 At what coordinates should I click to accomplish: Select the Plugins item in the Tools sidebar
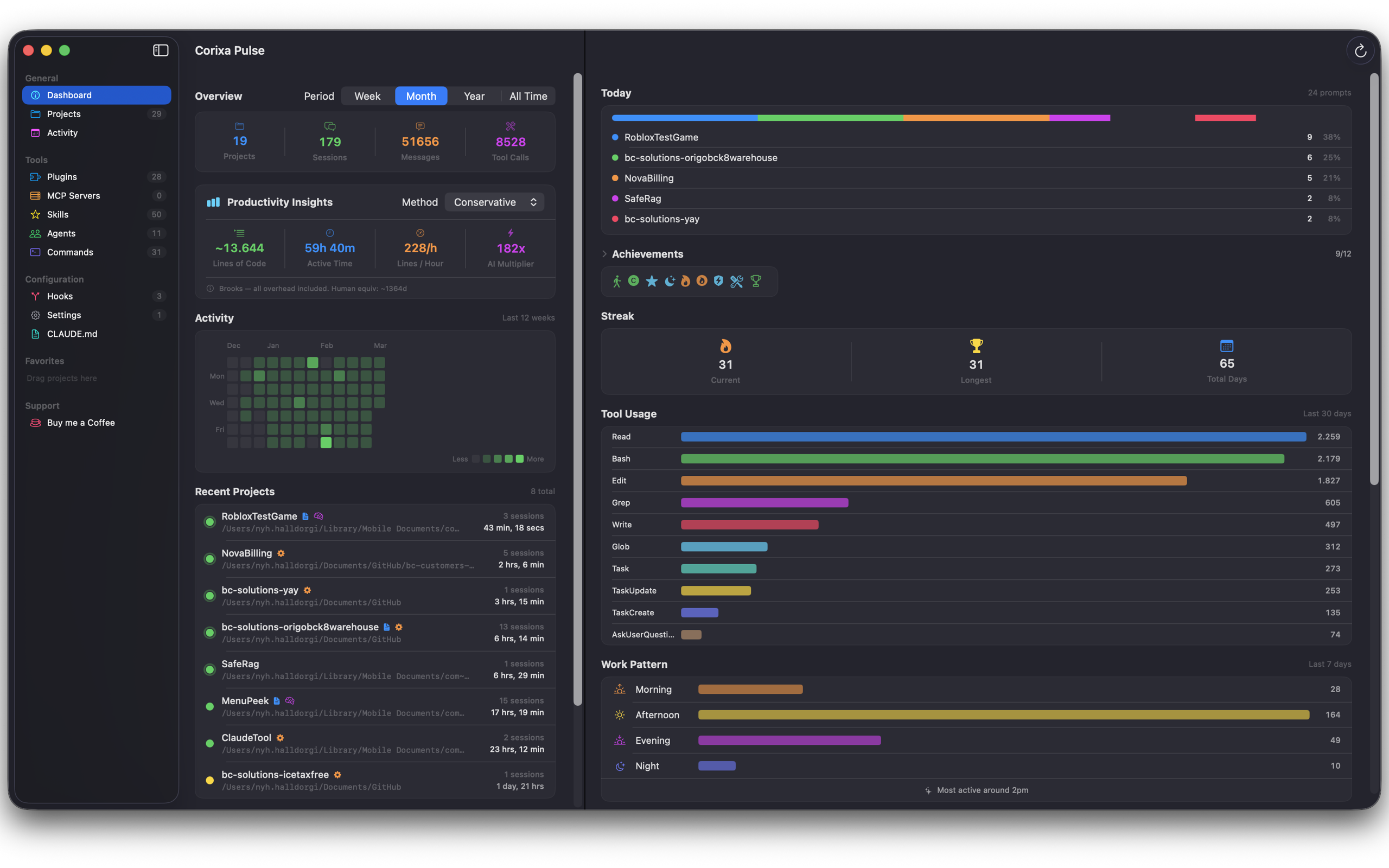(x=61, y=177)
